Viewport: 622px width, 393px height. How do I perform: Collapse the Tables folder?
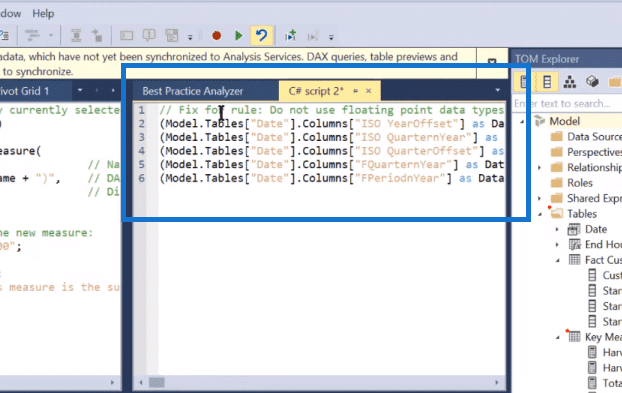(x=539, y=214)
